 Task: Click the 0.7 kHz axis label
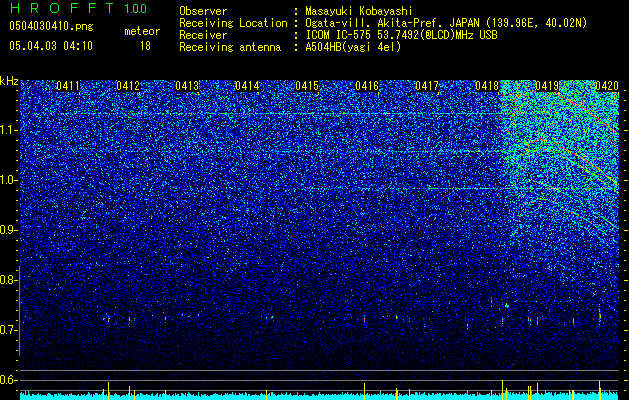9,330
